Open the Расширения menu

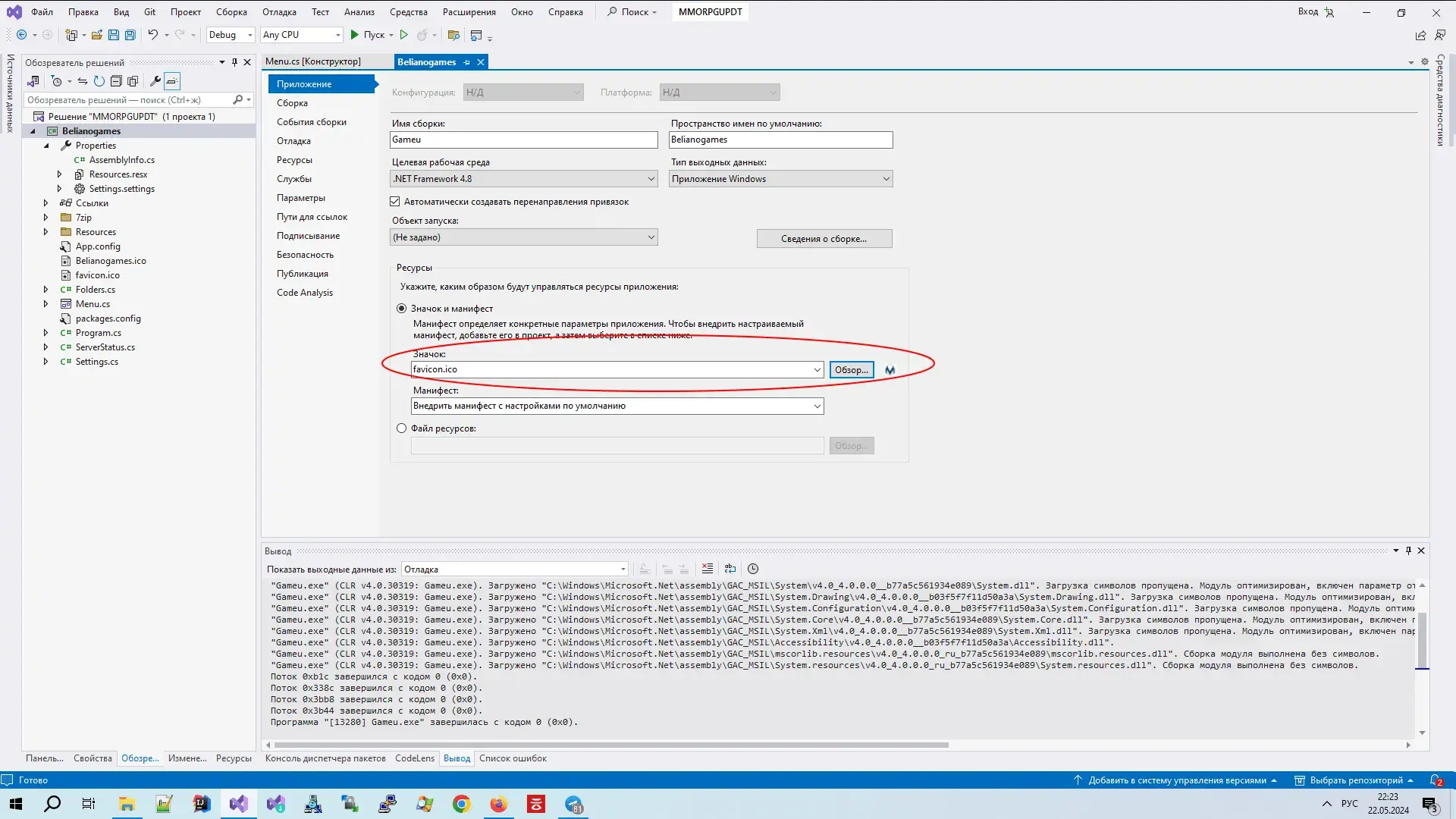(x=469, y=12)
